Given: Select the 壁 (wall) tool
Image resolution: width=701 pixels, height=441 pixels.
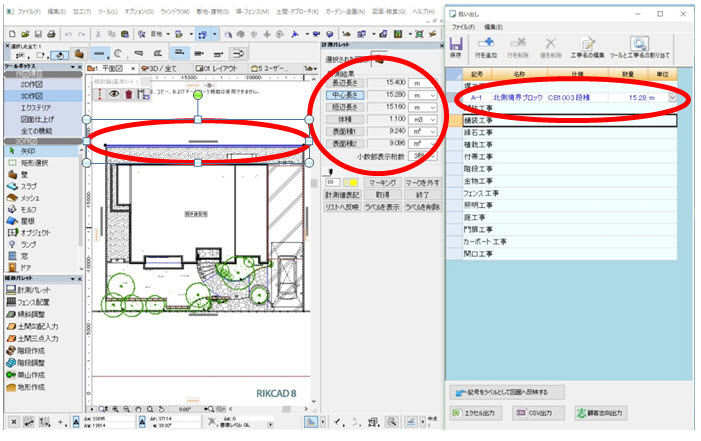Looking at the screenshot, I should pyautogui.click(x=24, y=174).
